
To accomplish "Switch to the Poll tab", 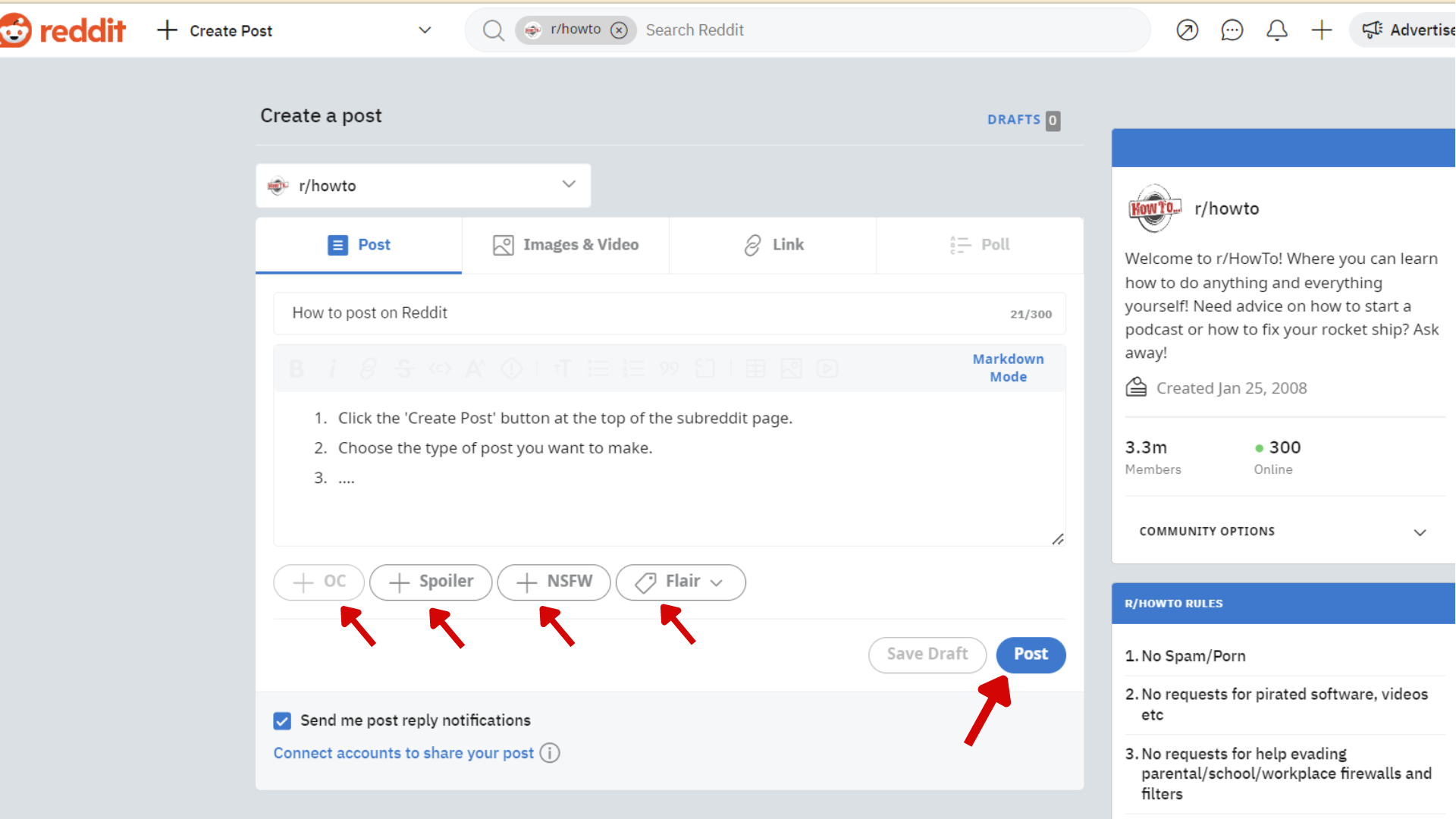I will click(x=979, y=244).
